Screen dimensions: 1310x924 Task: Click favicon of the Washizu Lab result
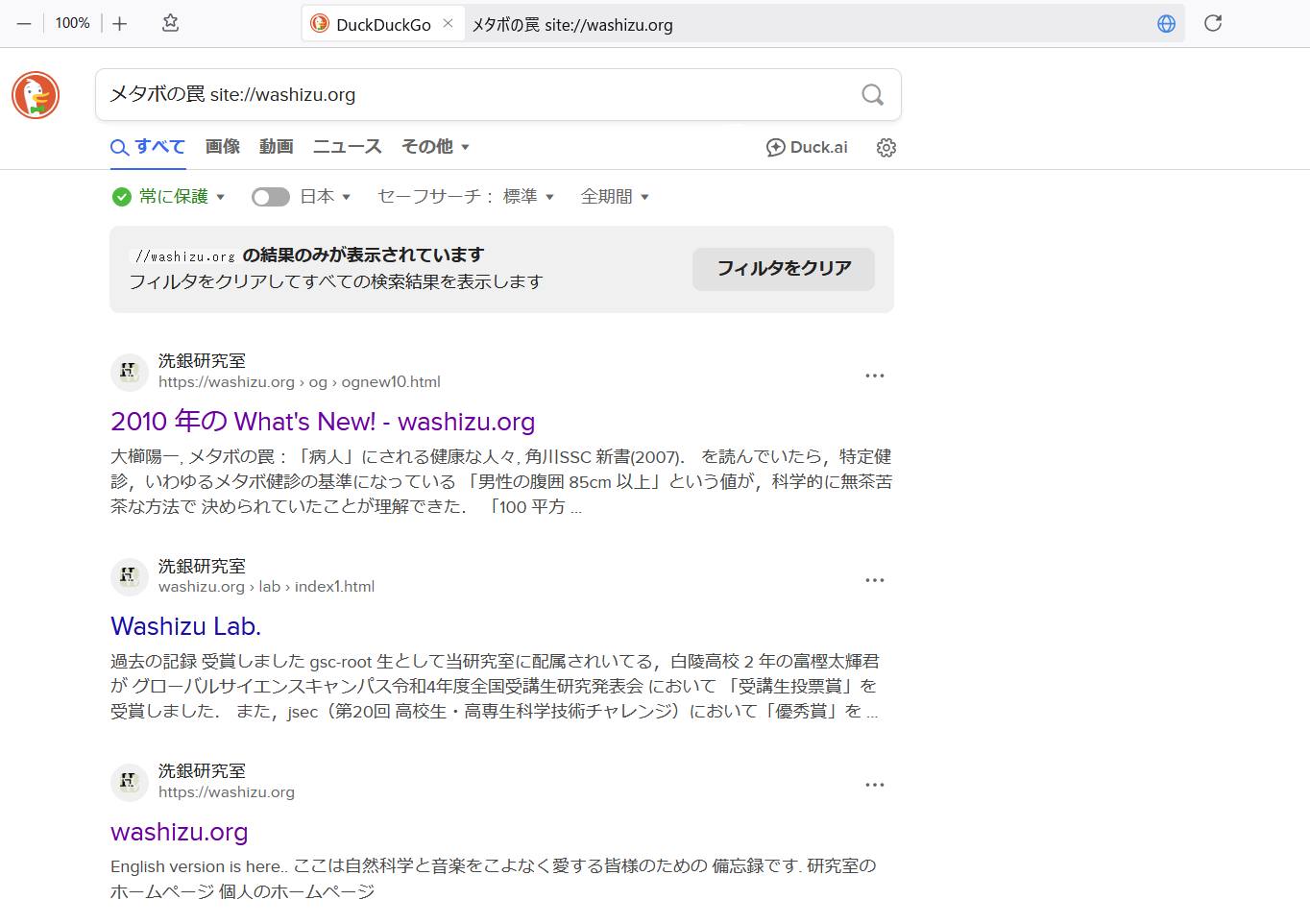pos(129,576)
